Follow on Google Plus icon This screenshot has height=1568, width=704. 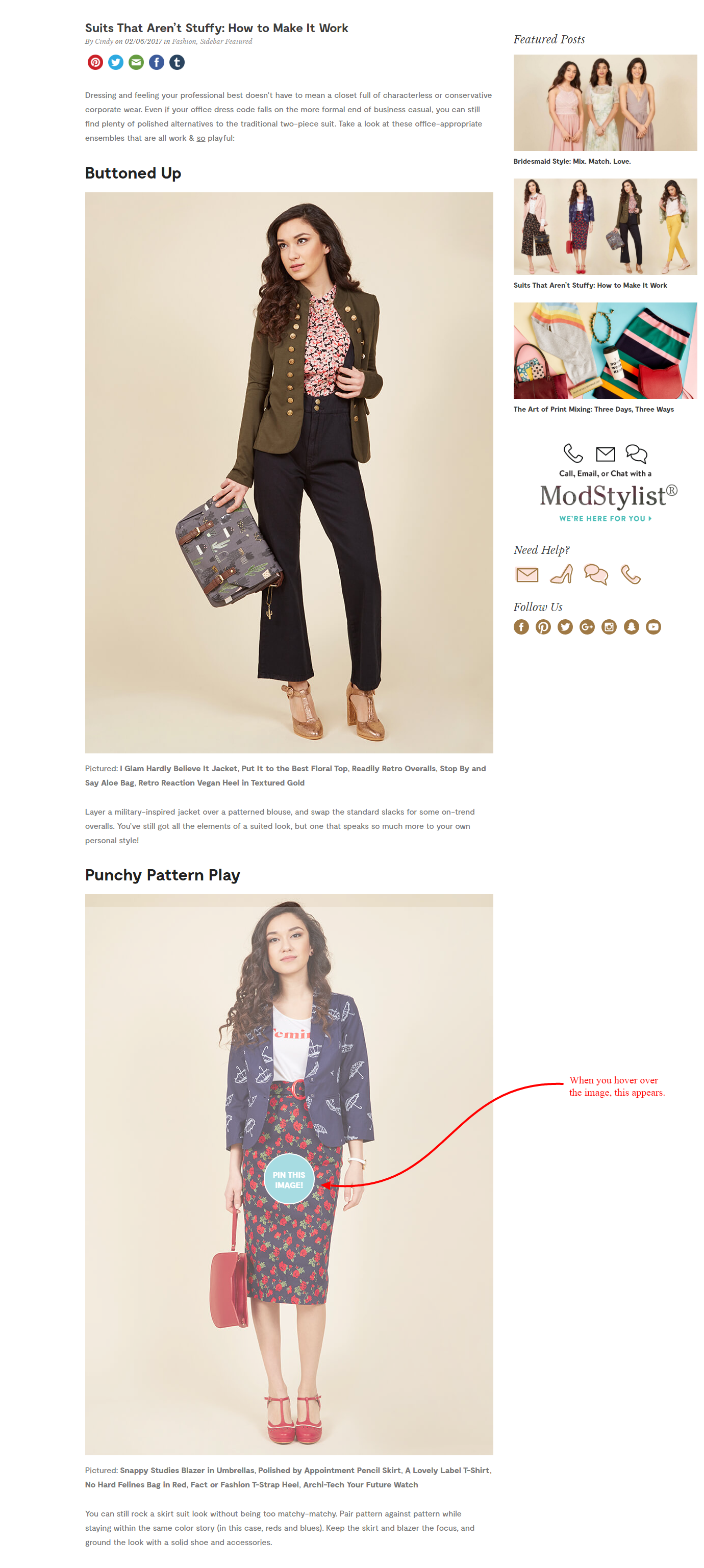pyautogui.click(x=587, y=626)
